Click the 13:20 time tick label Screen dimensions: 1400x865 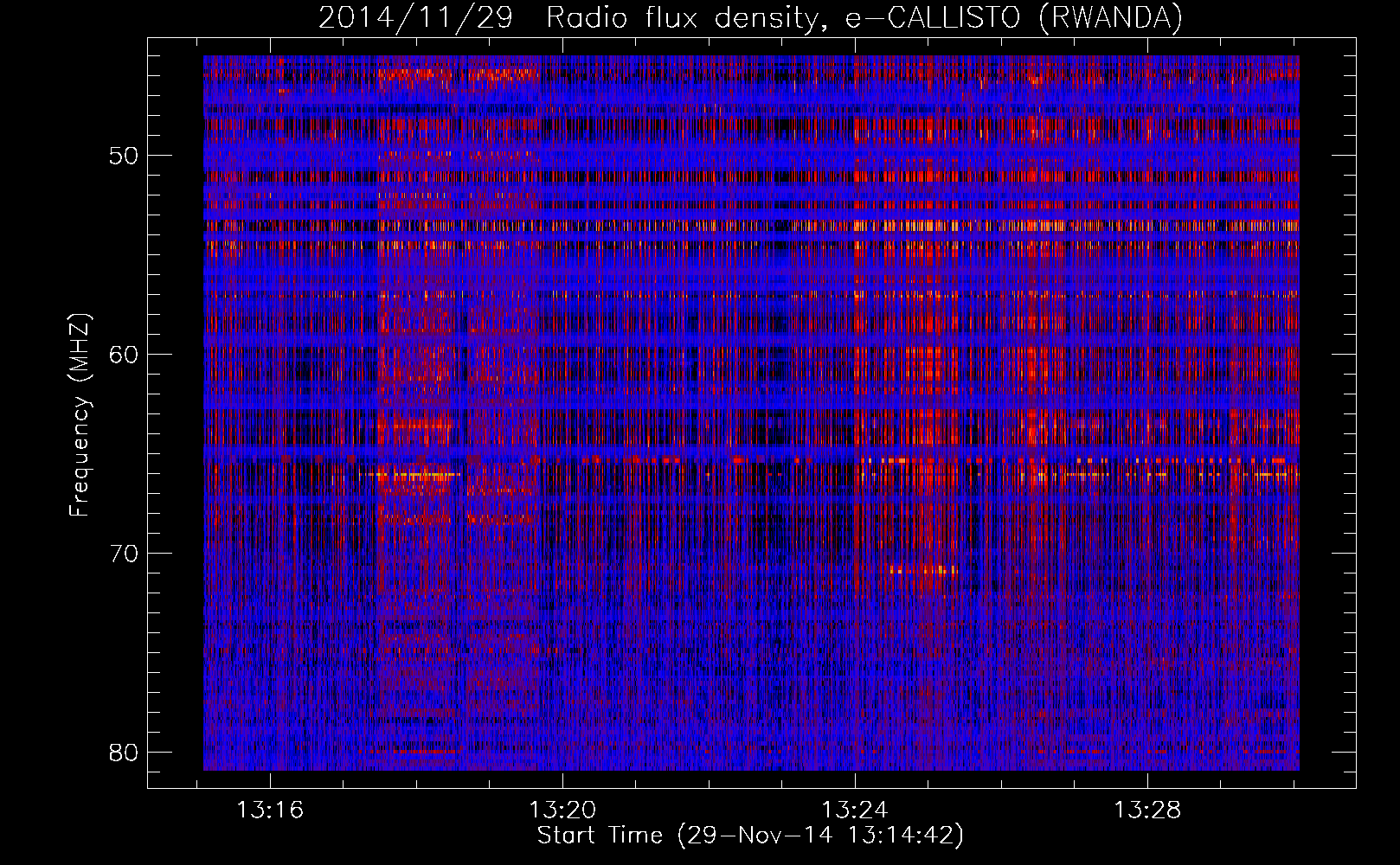tap(563, 811)
